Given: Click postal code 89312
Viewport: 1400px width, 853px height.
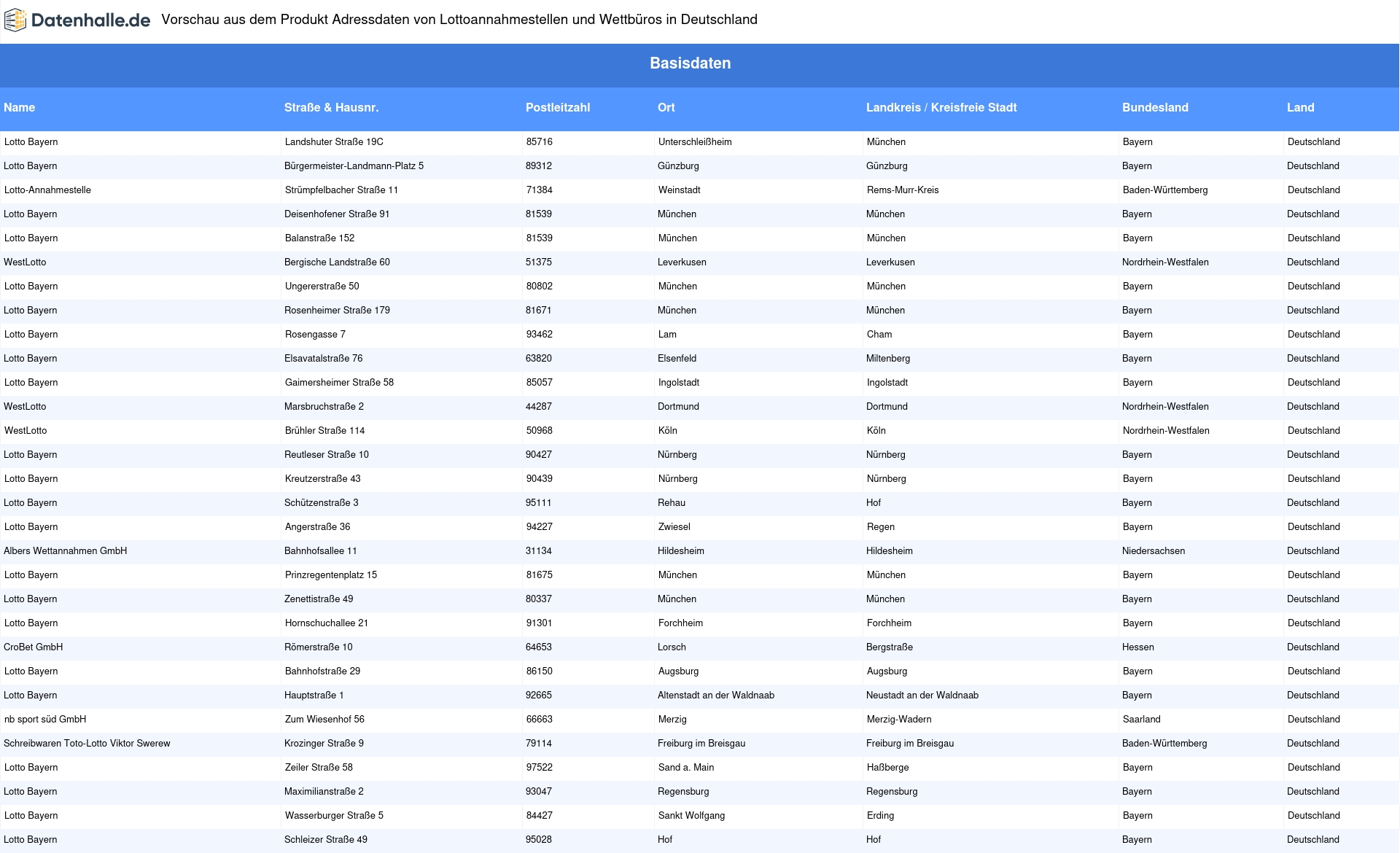Looking at the screenshot, I should pos(539,166).
